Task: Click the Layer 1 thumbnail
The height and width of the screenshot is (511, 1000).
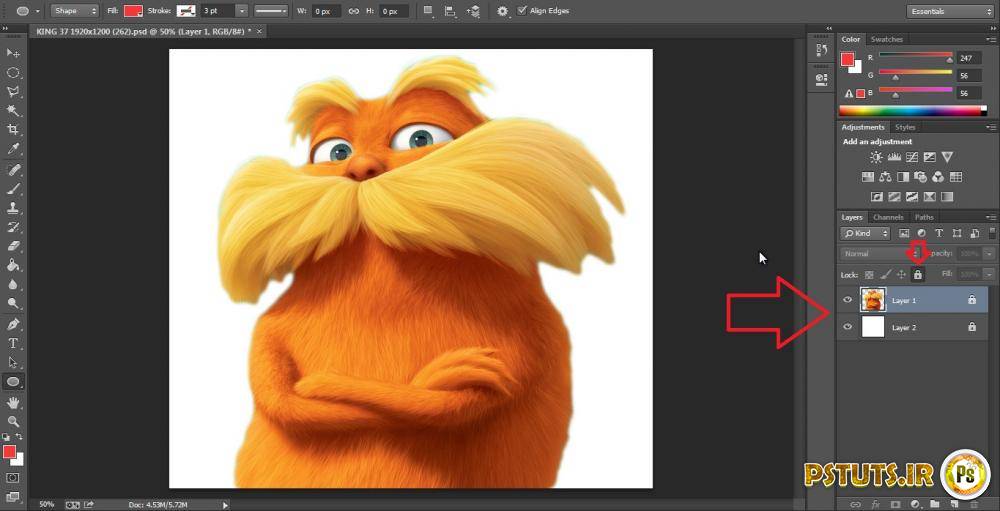Action: pos(872,299)
